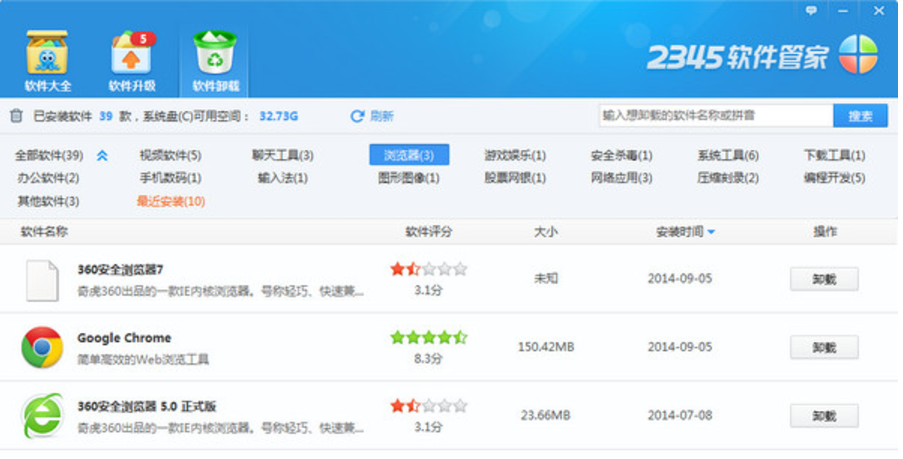Click the 2014-07-08 install date
This screenshot has width=903, height=459.
tap(680, 415)
